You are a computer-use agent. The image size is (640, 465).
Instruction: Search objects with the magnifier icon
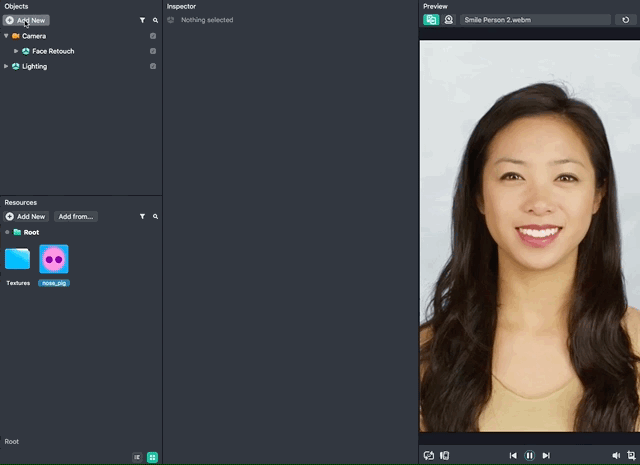point(155,20)
